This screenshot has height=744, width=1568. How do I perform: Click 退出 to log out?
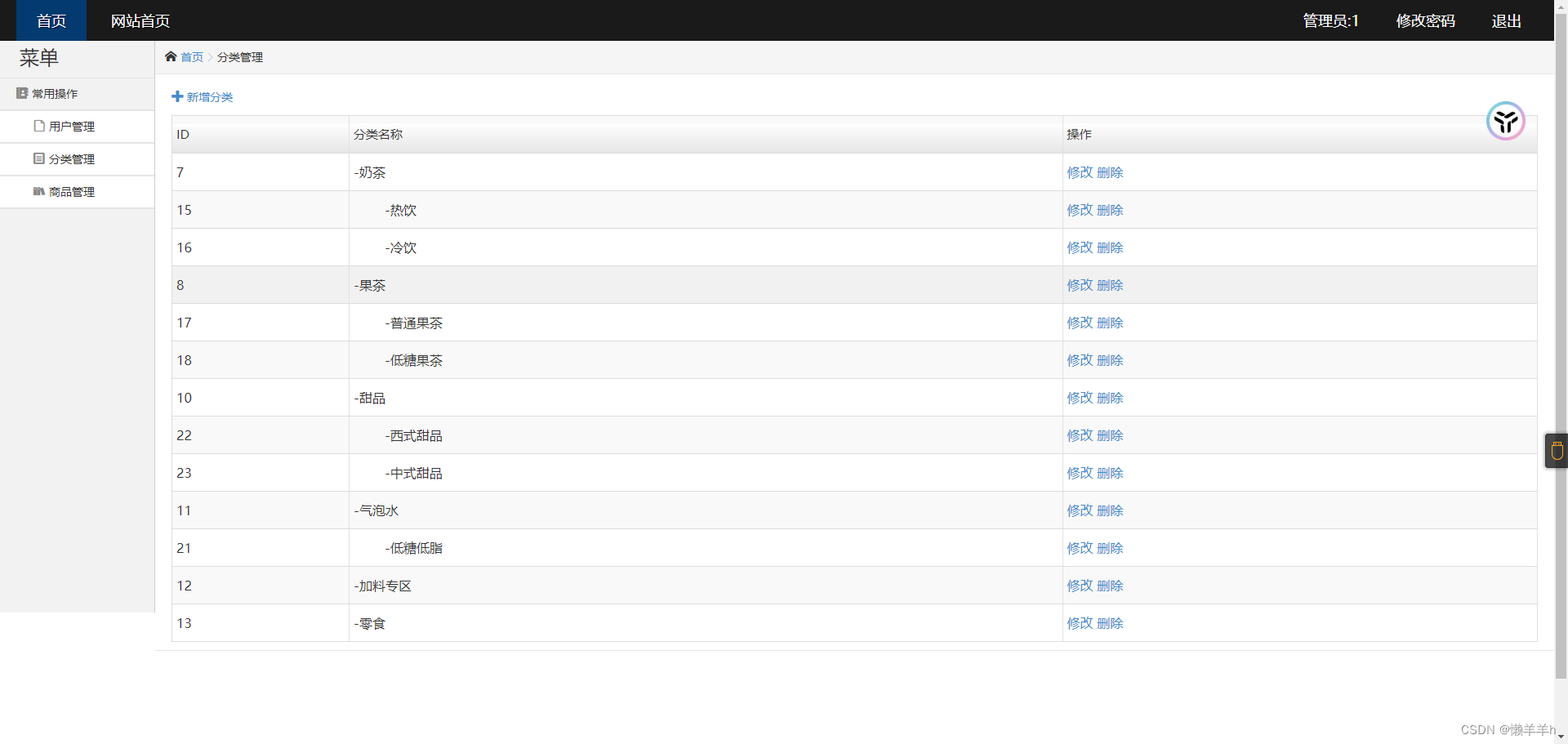pos(1506,20)
